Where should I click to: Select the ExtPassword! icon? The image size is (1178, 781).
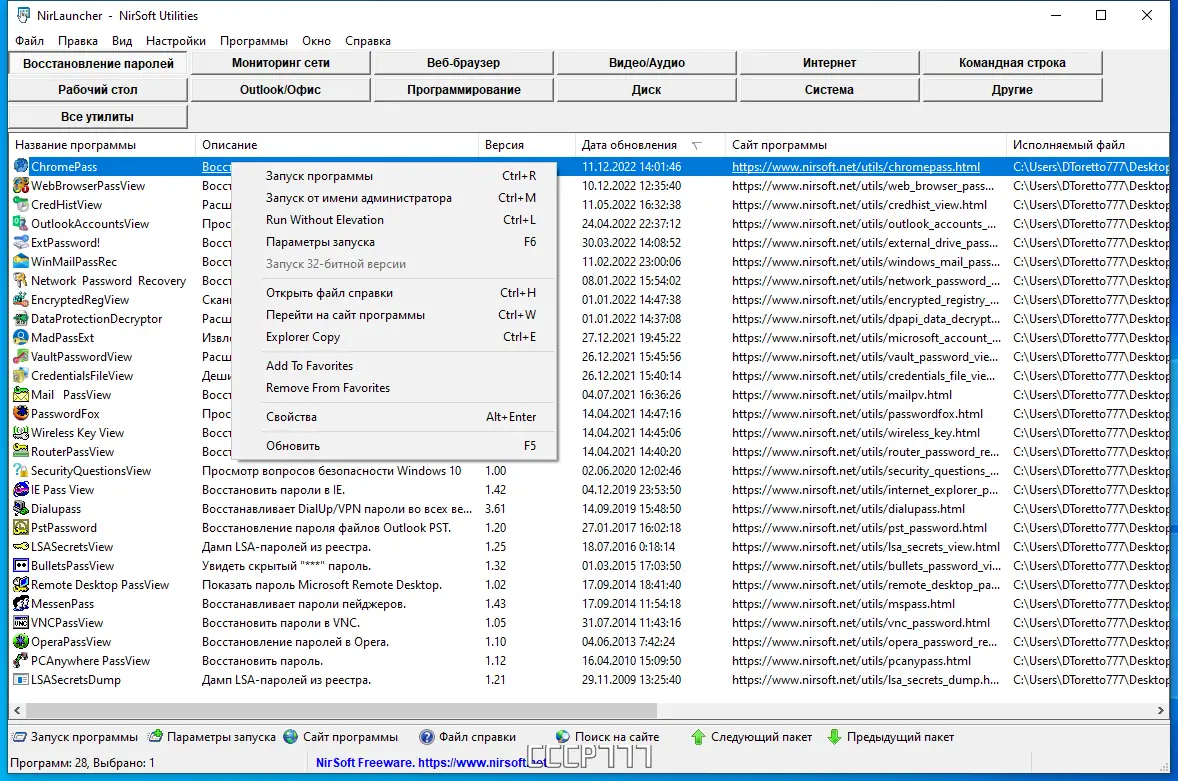click(21, 243)
